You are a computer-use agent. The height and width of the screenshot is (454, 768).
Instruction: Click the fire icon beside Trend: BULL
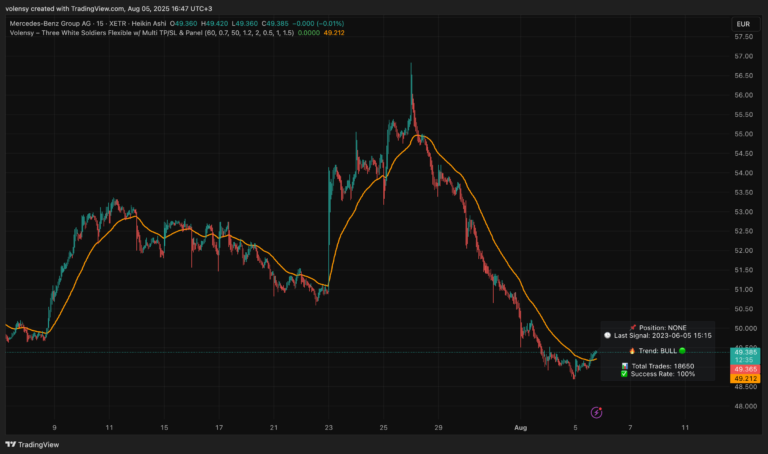tap(632, 351)
